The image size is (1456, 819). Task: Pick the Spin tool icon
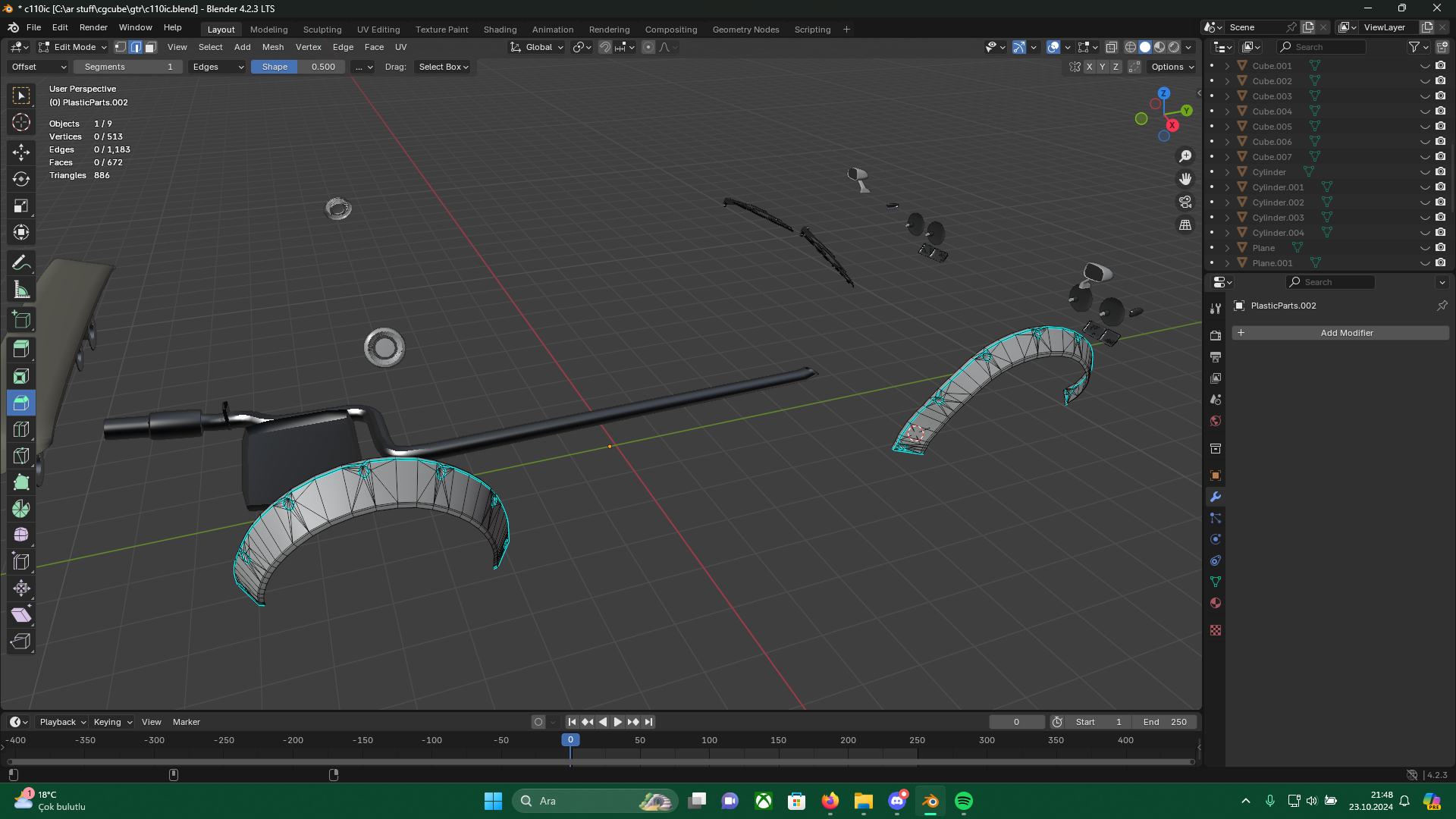coord(21,509)
